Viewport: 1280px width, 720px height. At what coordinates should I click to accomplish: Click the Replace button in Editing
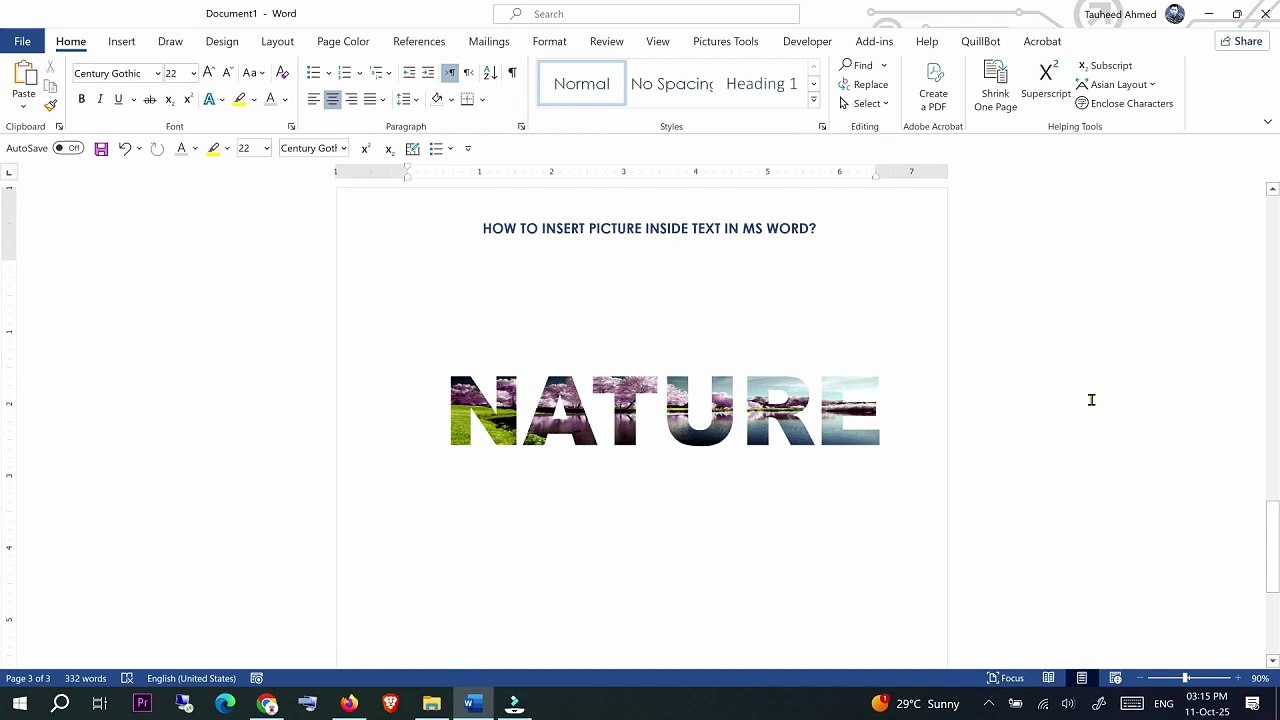[x=864, y=84]
